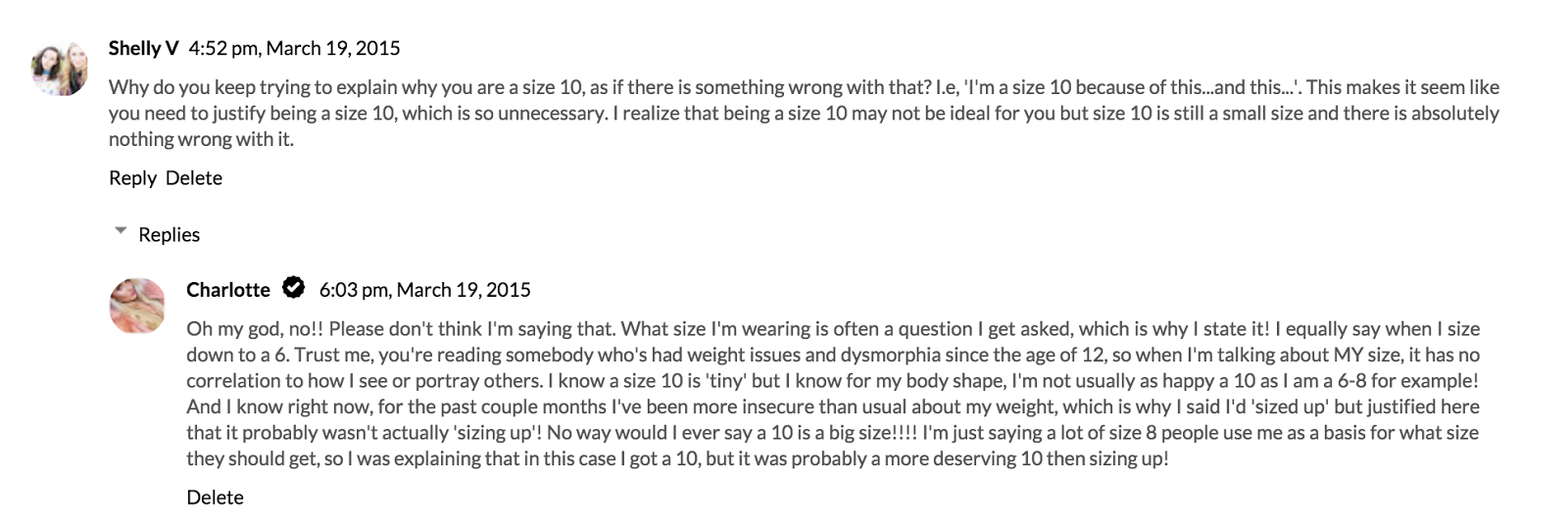Image resolution: width=1568 pixels, height=527 pixels.
Task: Click the 6:03 pm, March 19, 2015 timestamp
Action: 424,289
